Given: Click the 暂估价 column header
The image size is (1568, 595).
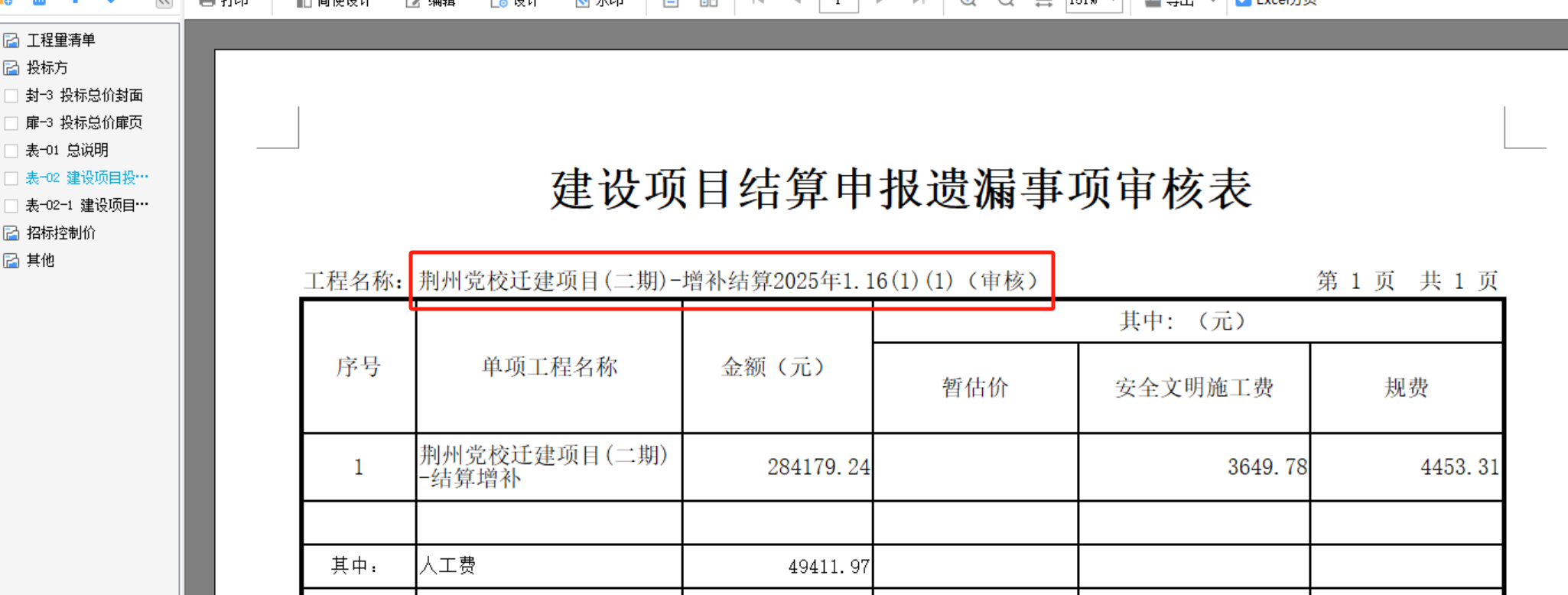Looking at the screenshot, I should (x=975, y=388).
